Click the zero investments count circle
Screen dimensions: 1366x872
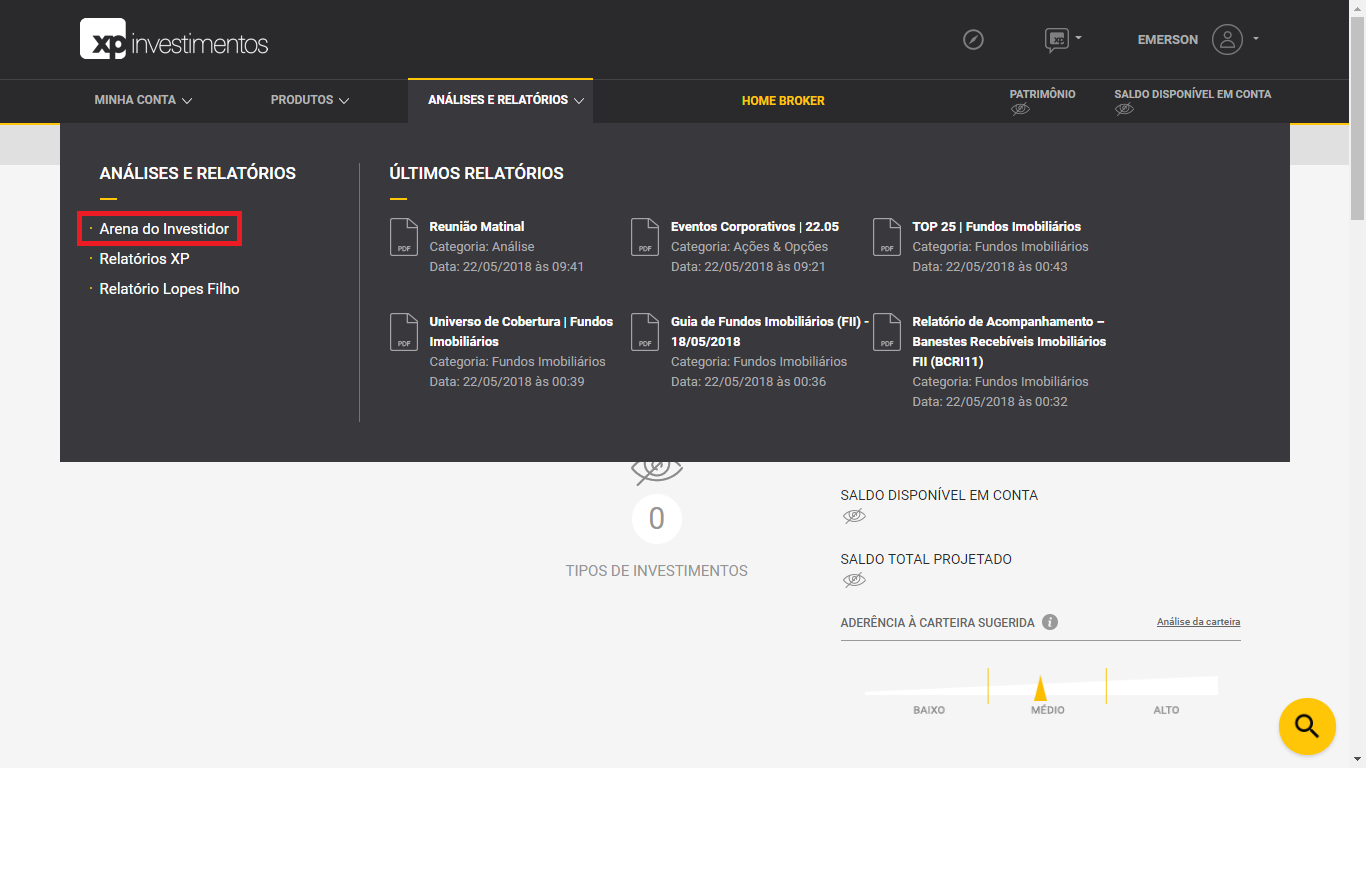[657, 518]
